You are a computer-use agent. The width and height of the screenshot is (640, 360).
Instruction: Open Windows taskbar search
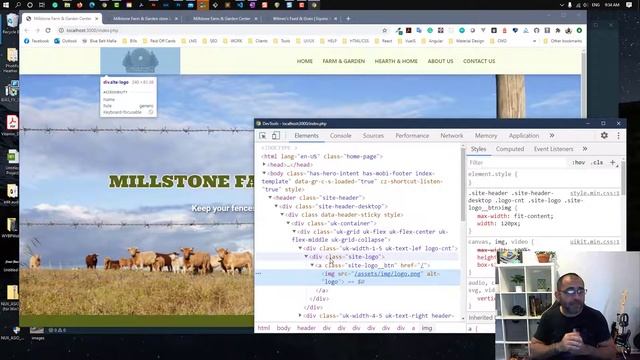pyautogui.click(x=18, y=5)
